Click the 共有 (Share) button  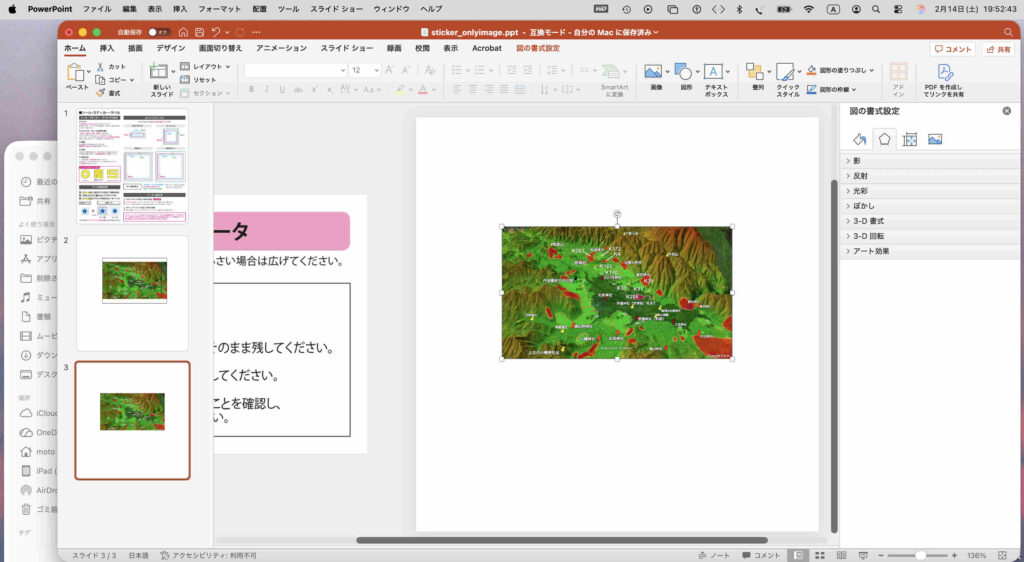(x=997, y=48)
